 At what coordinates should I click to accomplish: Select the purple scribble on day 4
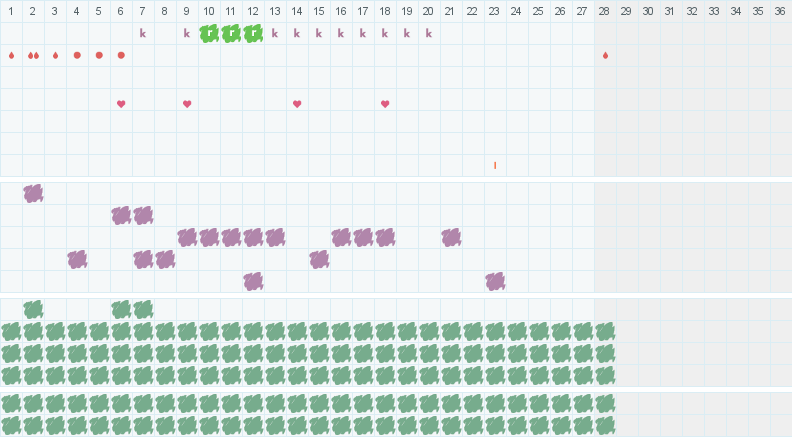(x=77, y=259)
